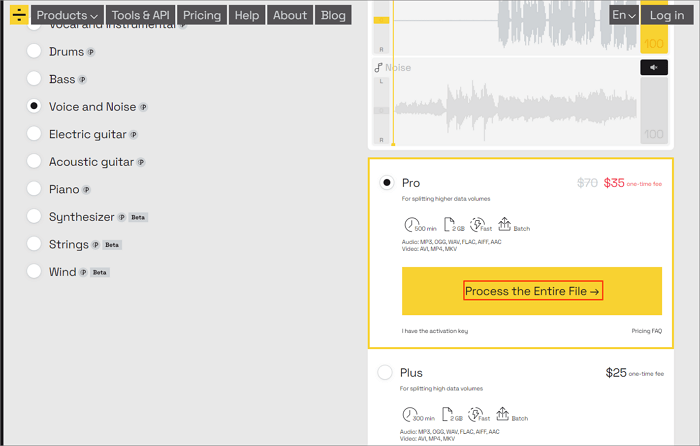This screenshot has height=446, width=700.
Task: Click the $25 Plus price text
Action: (x=616, y=373)
